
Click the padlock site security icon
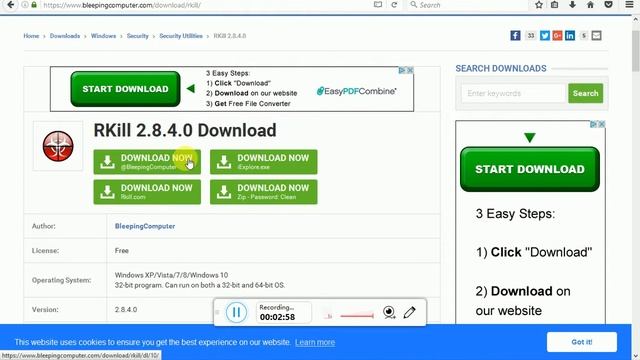34,5
